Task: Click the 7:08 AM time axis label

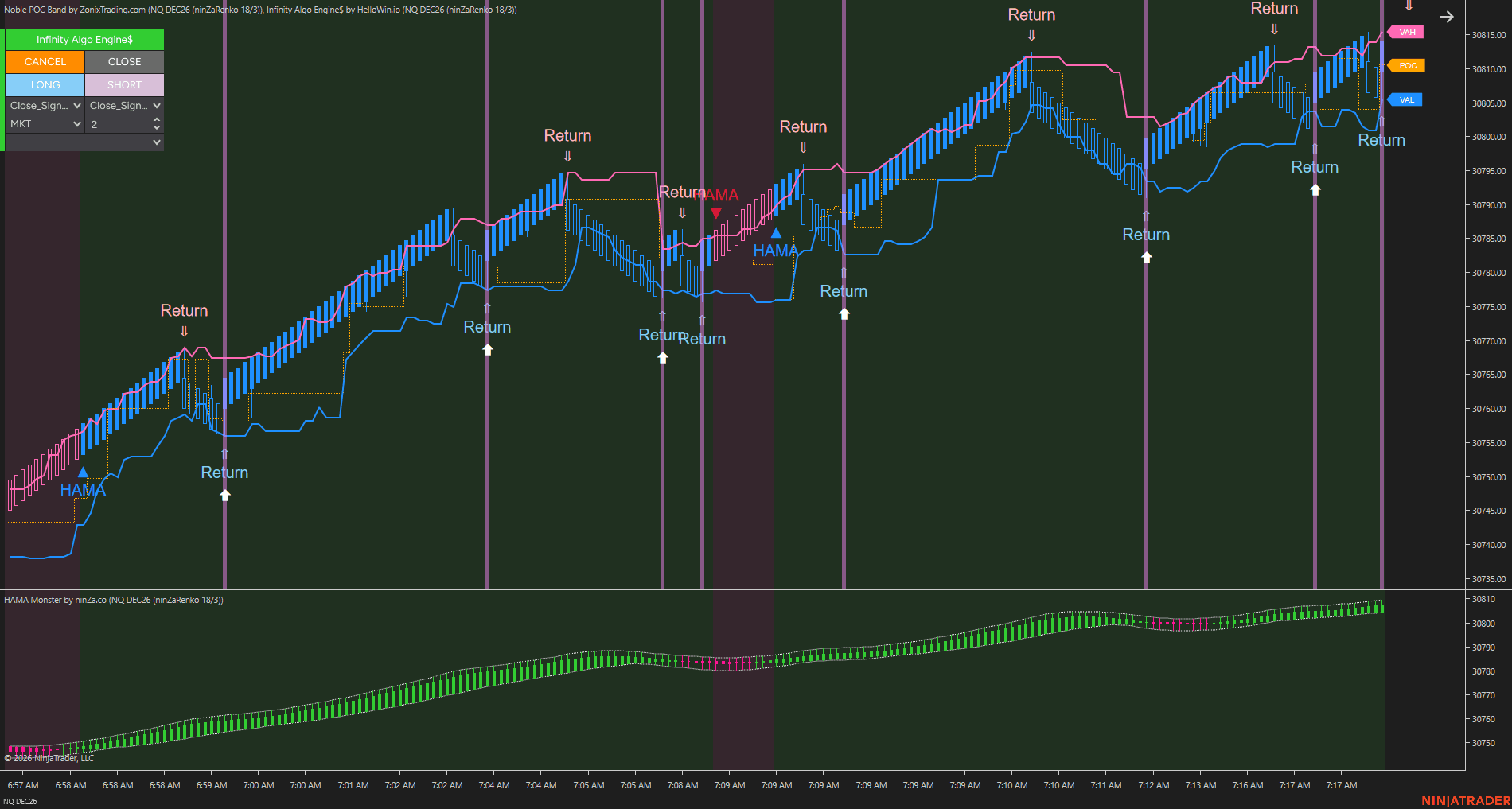Action: (683, 785)
